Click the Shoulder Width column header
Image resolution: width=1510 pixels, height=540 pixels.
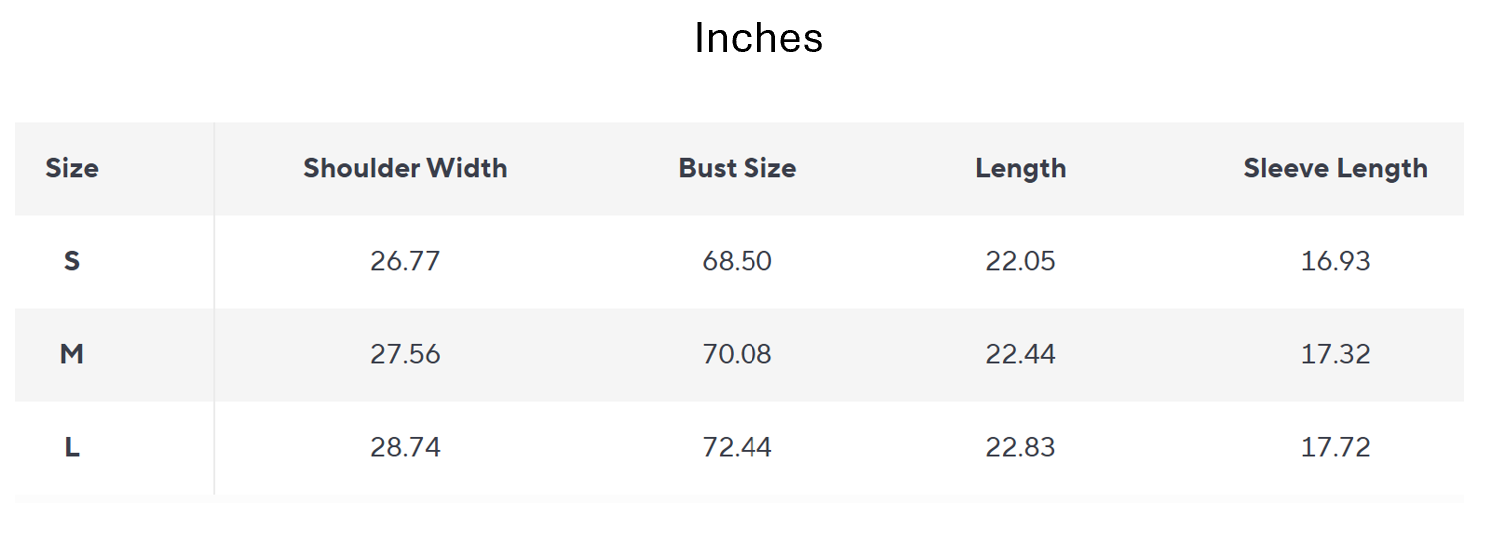[x=405, y=168]
